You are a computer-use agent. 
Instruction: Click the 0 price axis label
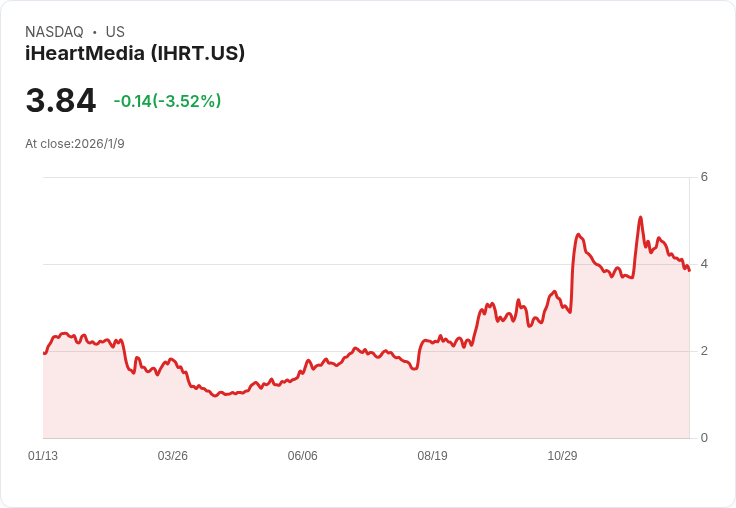pos(704,438)
